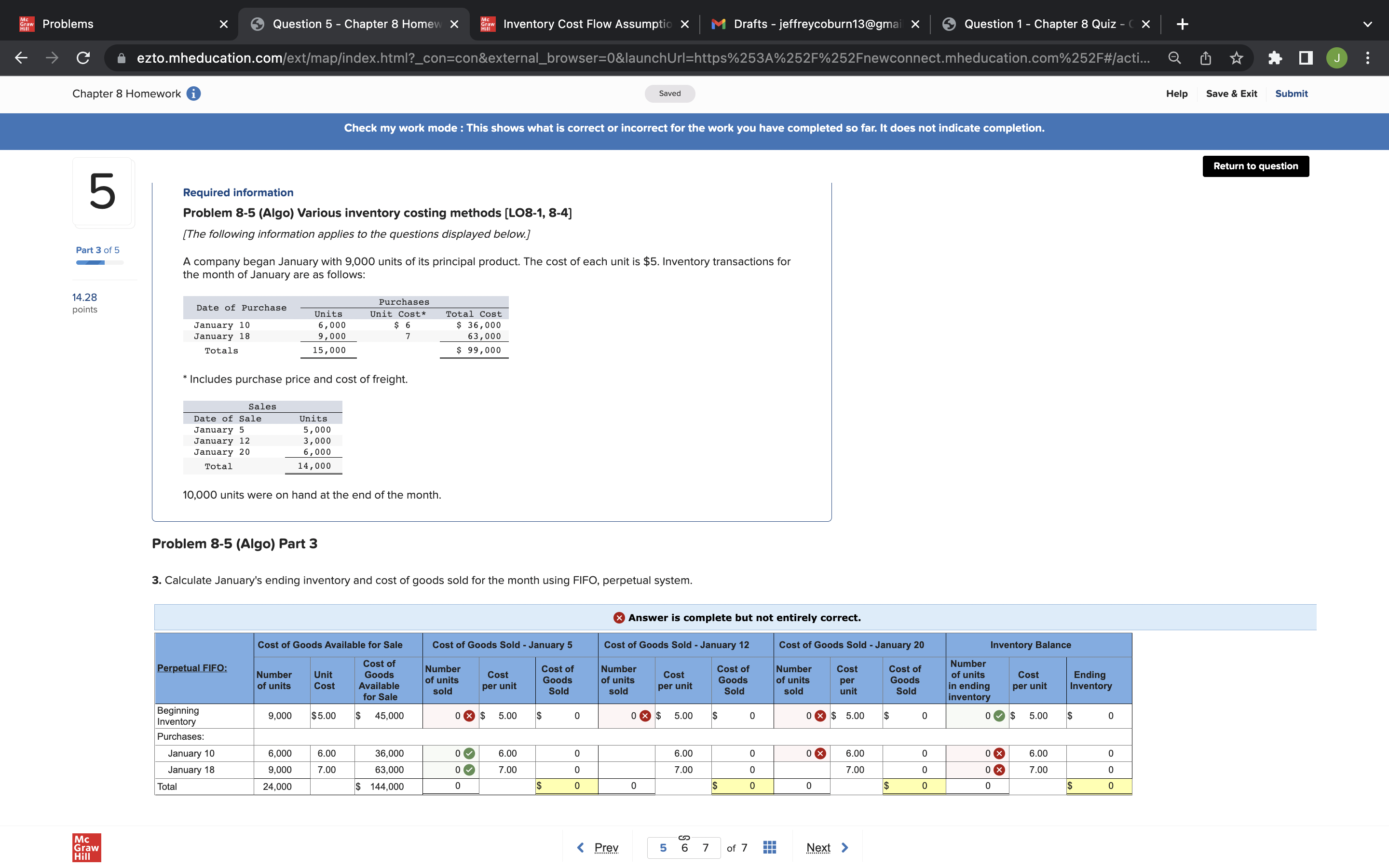Bookmark page with the star icon
The width and height of the screenshot is (1389, 868).
(x=1236, y=58)
